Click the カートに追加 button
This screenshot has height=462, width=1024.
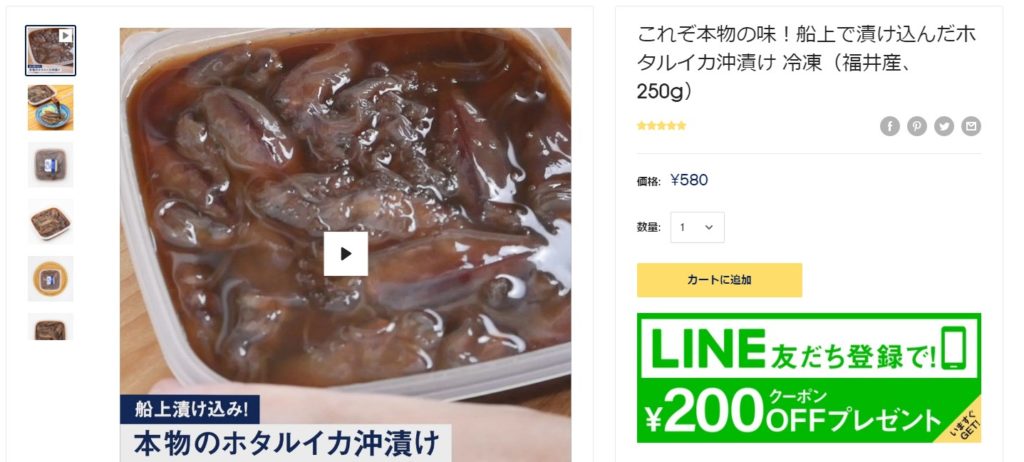719,280
